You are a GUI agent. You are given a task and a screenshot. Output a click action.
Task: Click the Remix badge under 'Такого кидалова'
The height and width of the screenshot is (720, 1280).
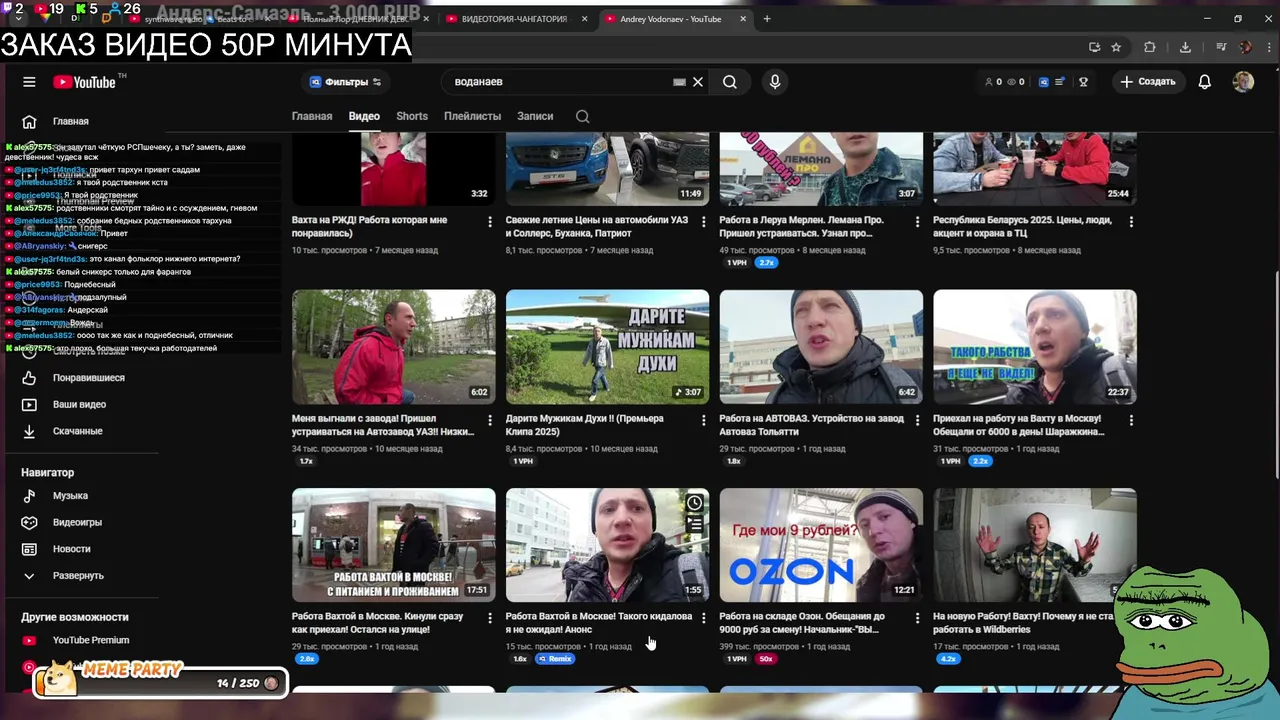coord(555,659)
